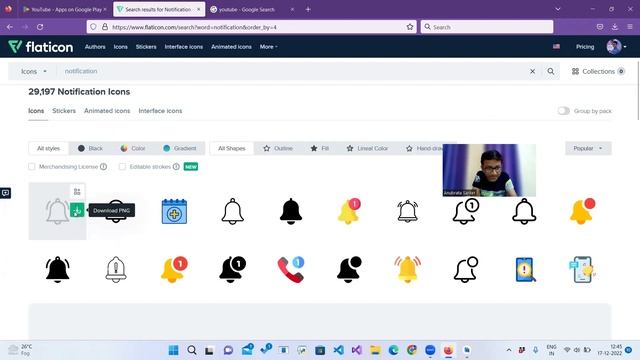
Task: Add first bell icon to collection
Action: click(x=77, y=191)
